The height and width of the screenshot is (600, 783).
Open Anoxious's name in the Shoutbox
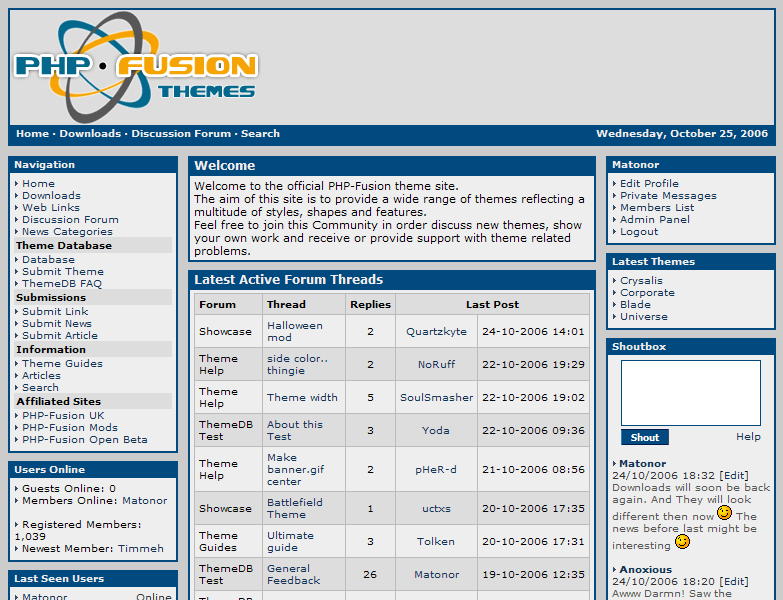pyautogui.click(x=645, y=570)
